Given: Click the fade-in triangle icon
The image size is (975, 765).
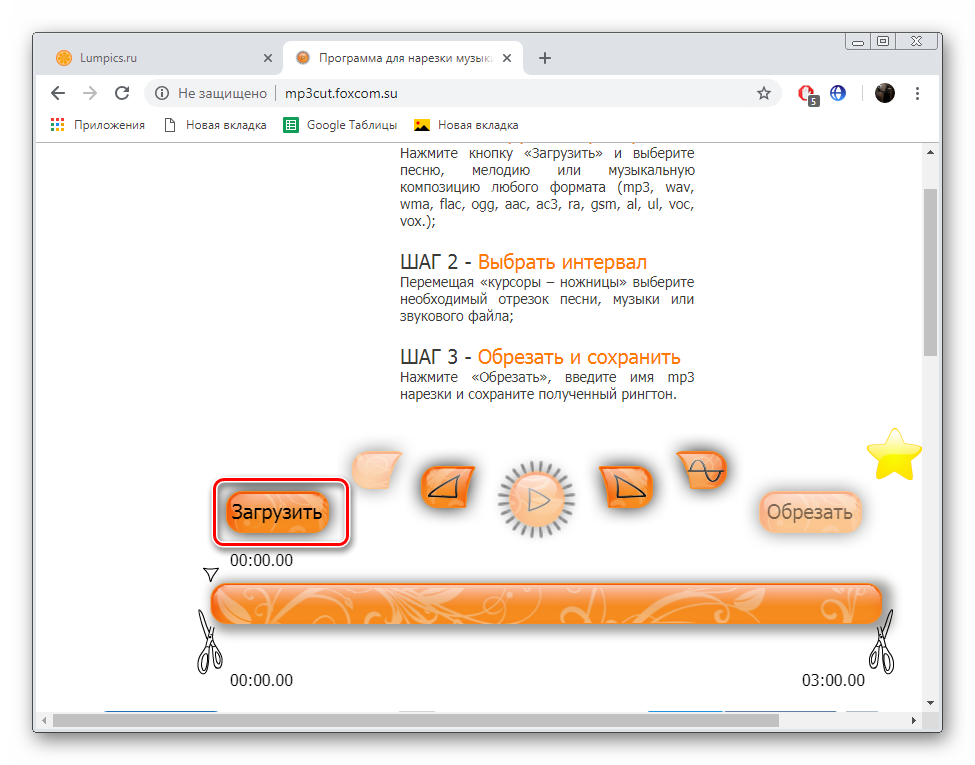Looking at the screenshot, I should pyautogui.click(x=447, y=487).
